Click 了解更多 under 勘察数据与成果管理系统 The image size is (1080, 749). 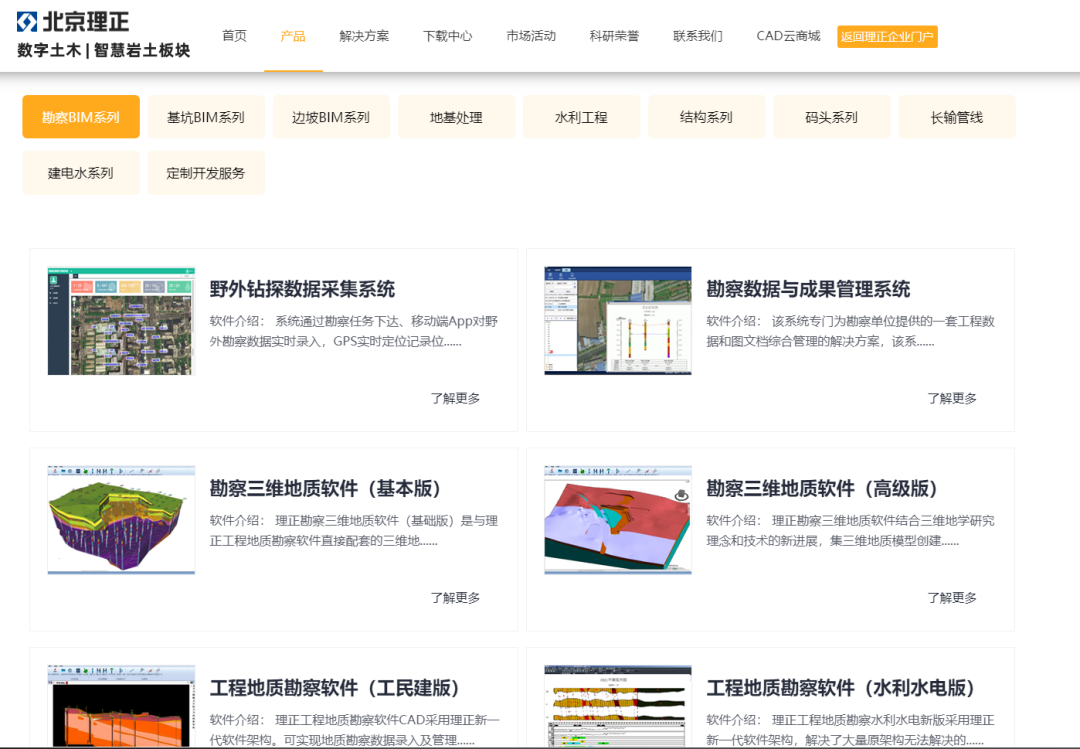951,398
